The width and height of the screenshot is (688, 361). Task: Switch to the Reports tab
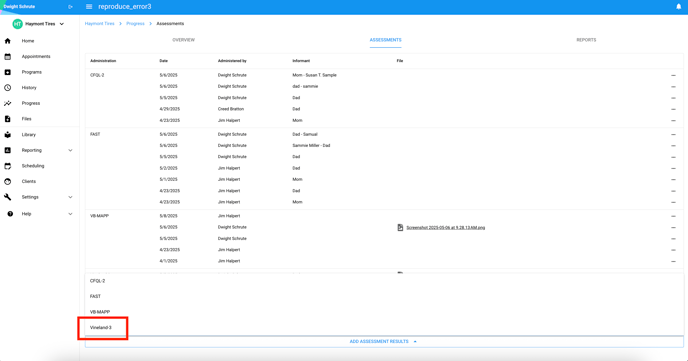coord(586,40)
